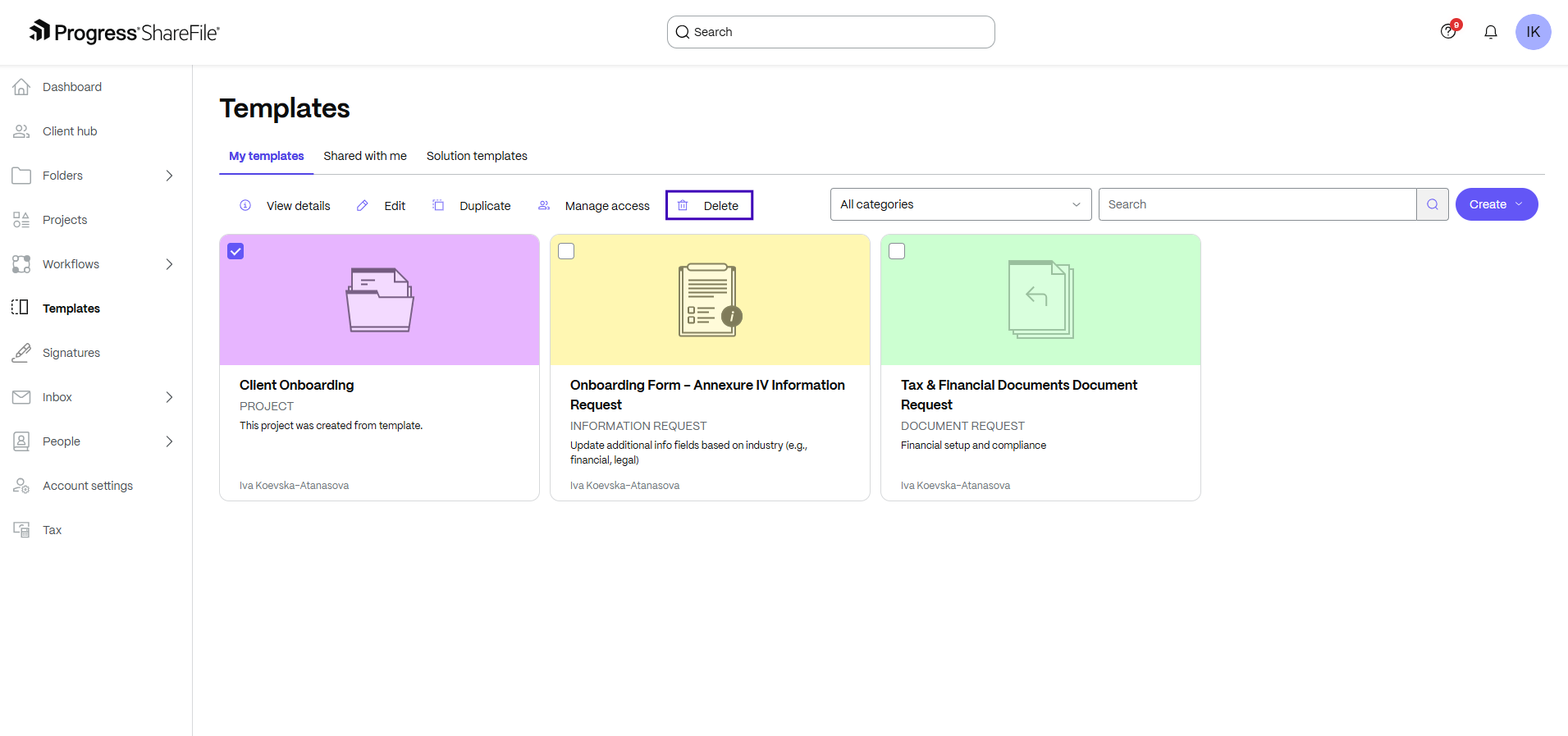This screenshot has height=736, width=1568.
Task: Click the Manage access label
Action: coord(607,206)
